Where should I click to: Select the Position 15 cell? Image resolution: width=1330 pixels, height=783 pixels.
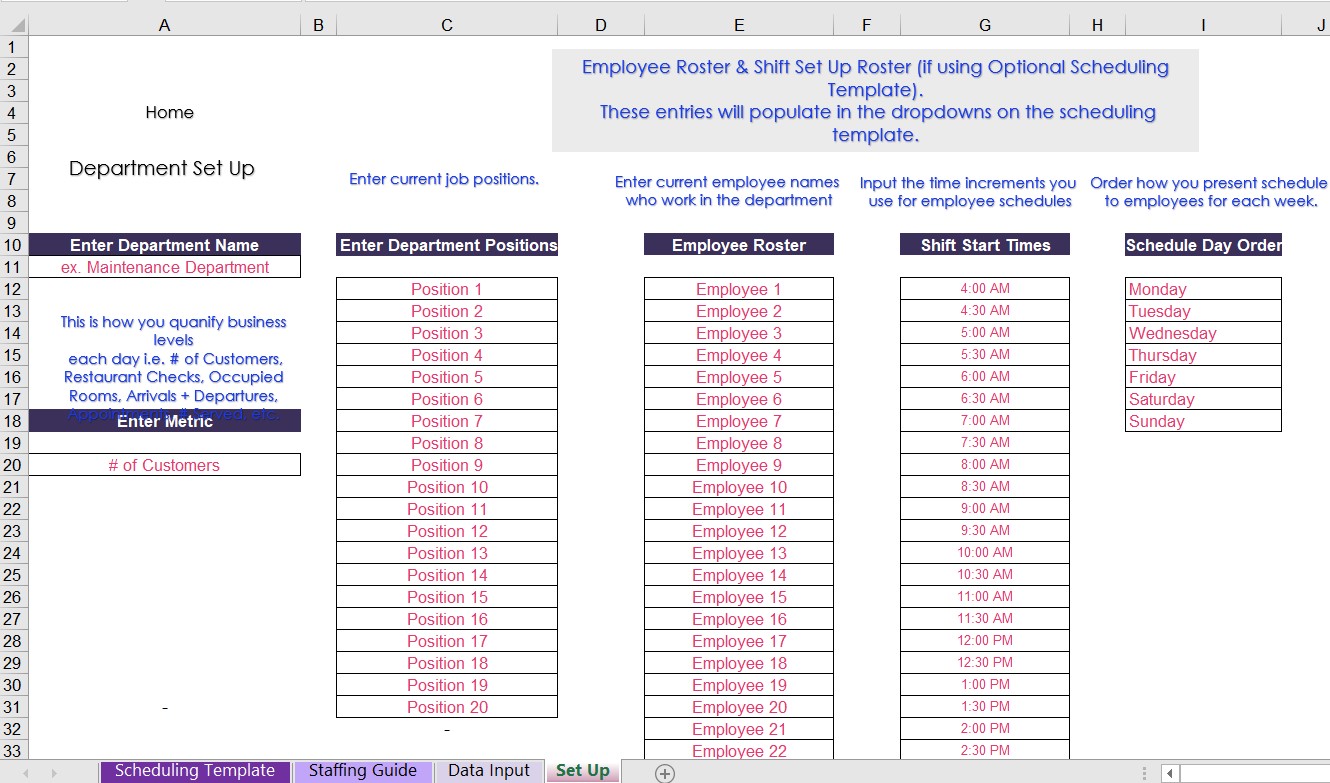coord(447,597)
